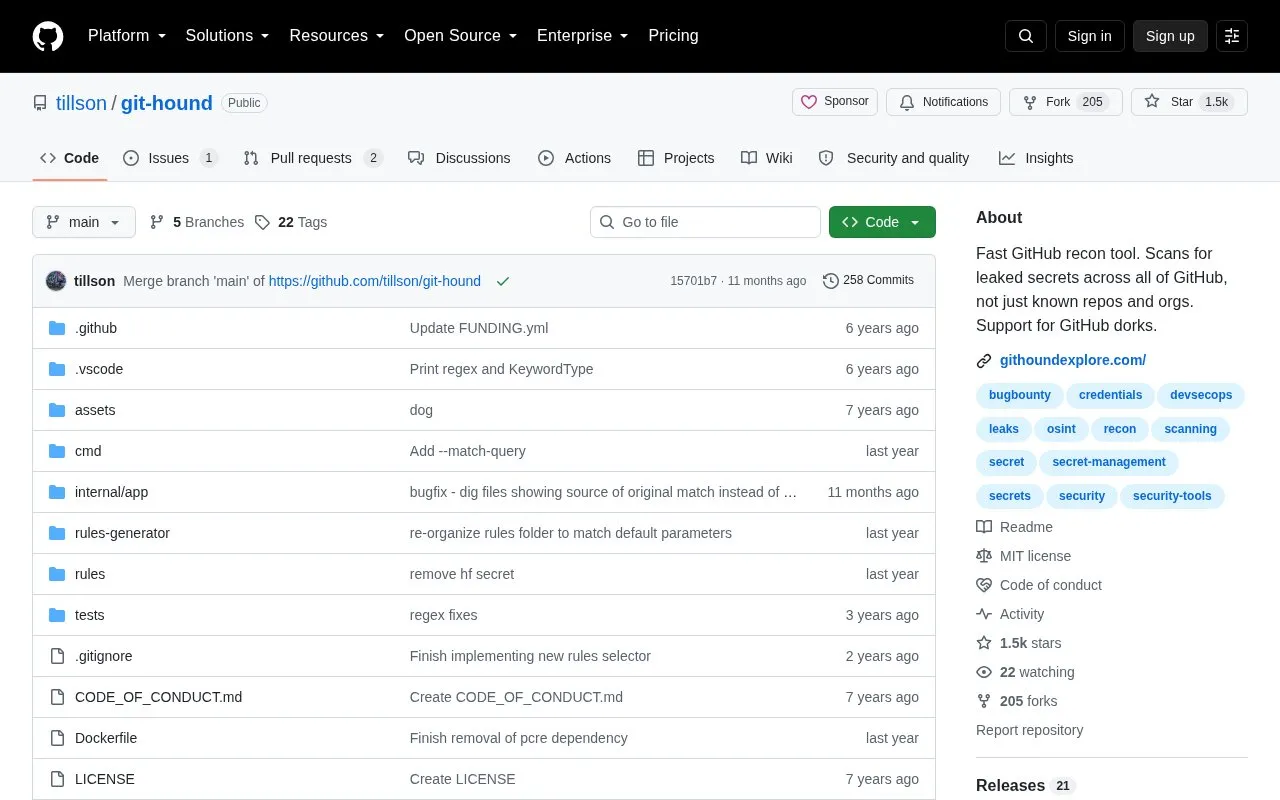Open appearance settings icon in header
This screenshot has width=1280, height=800.
[x=1232, y=36]
